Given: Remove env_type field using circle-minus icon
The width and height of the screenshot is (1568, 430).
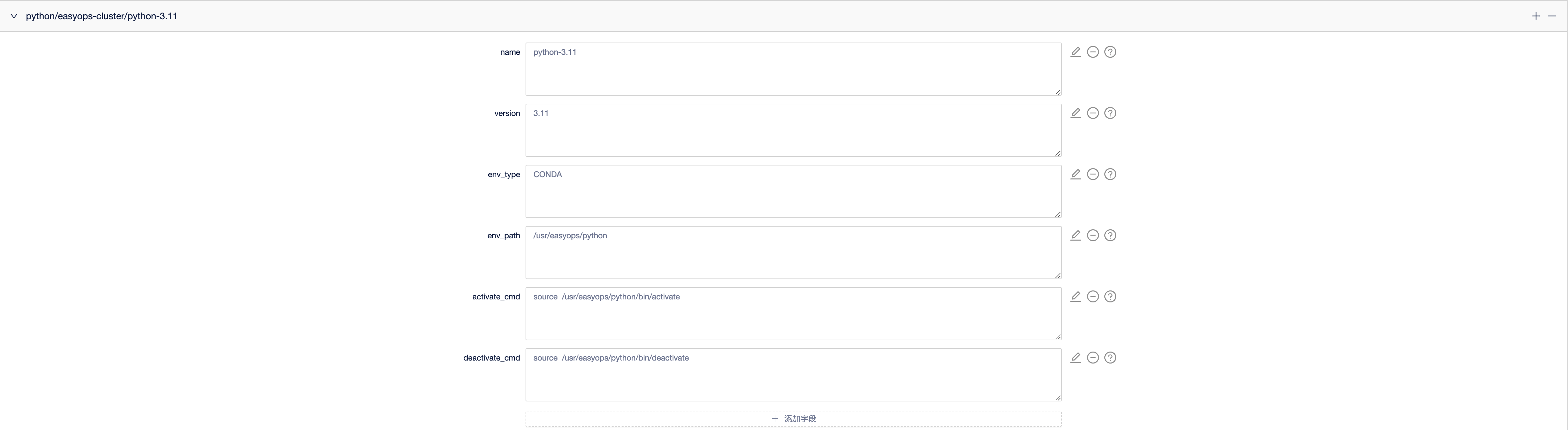Looking at the screenshot, I should pos(1093,174).
